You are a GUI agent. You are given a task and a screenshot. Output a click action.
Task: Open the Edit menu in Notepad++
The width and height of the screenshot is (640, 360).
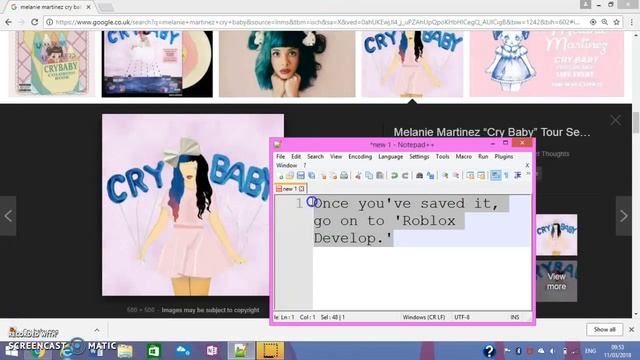click(296, 156)
